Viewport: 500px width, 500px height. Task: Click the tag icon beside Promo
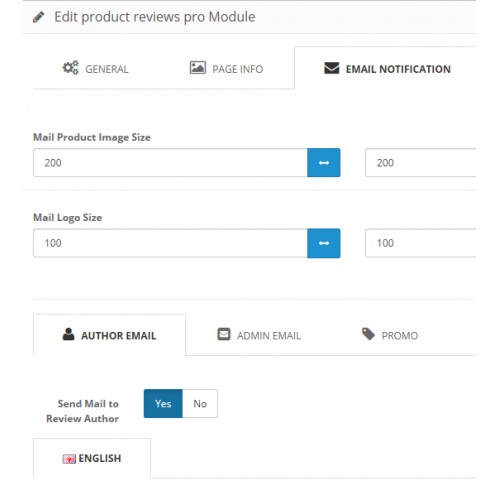click(x=369, y=334)
